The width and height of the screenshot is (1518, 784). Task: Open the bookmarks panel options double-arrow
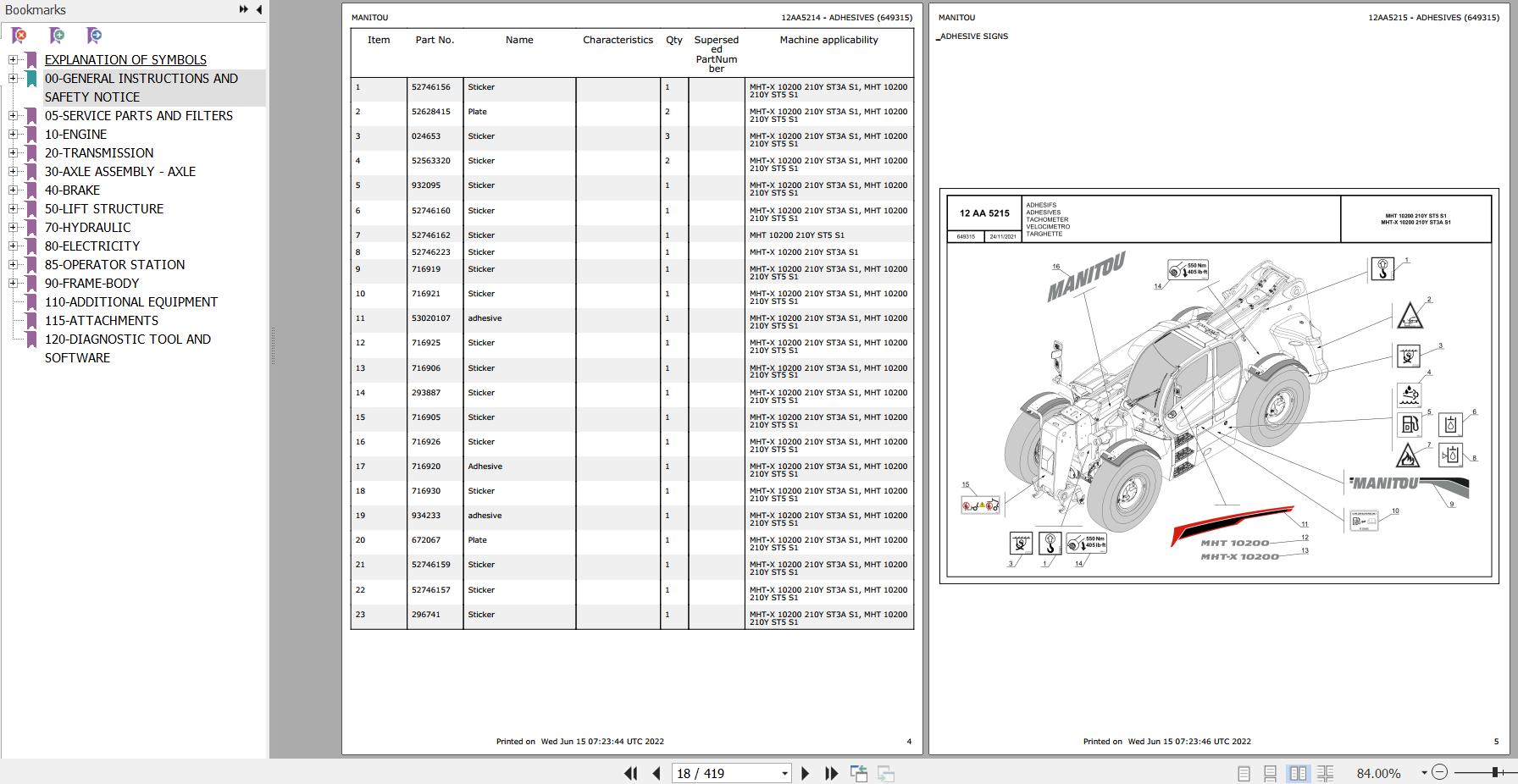coord(244,9)
